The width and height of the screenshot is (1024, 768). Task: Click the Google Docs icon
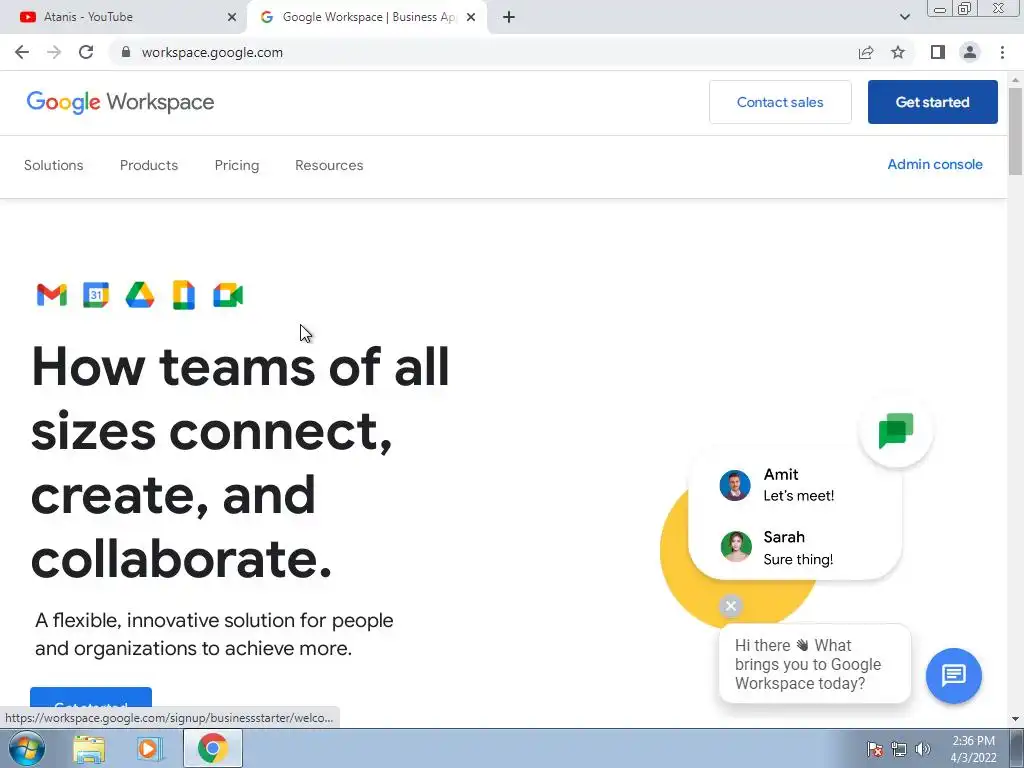[184, 295]
